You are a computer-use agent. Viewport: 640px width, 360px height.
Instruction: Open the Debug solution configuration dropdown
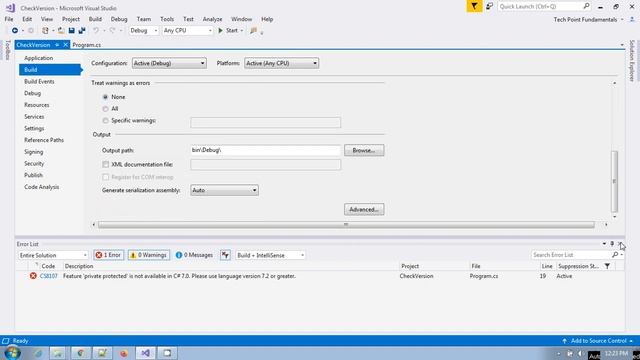pyautogui.click(x=144, y=31)
